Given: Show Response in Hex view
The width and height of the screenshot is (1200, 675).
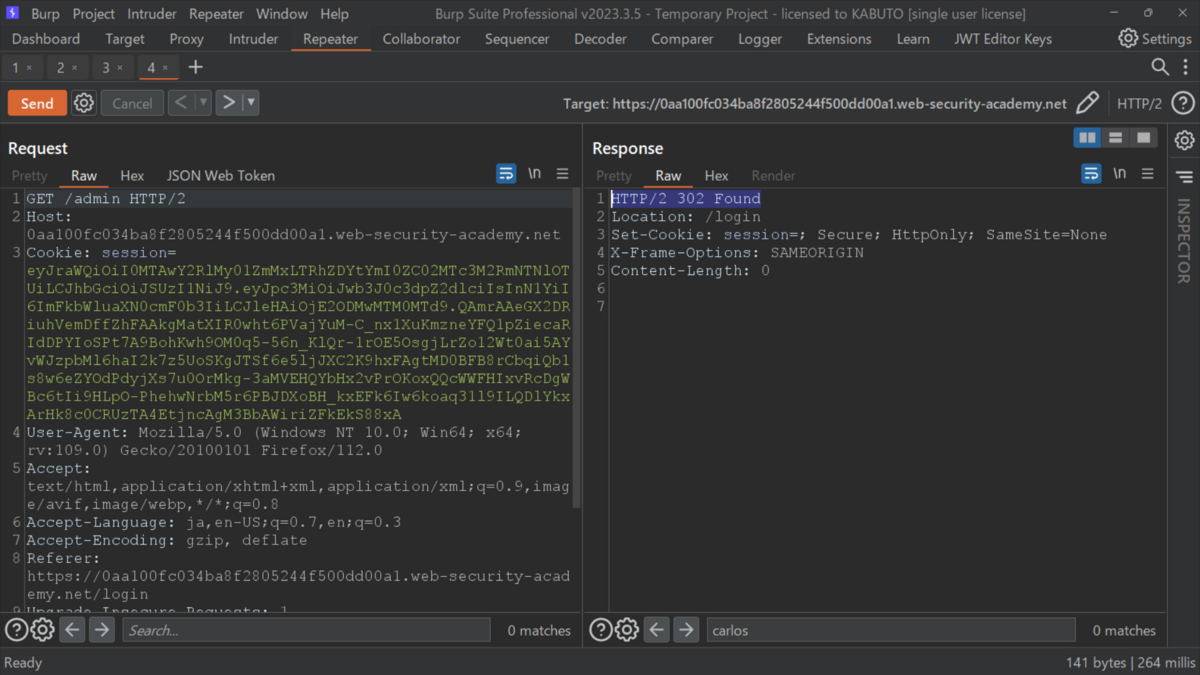Looking at the screenshot, I should pyautogui.click(x=716, y=175).
